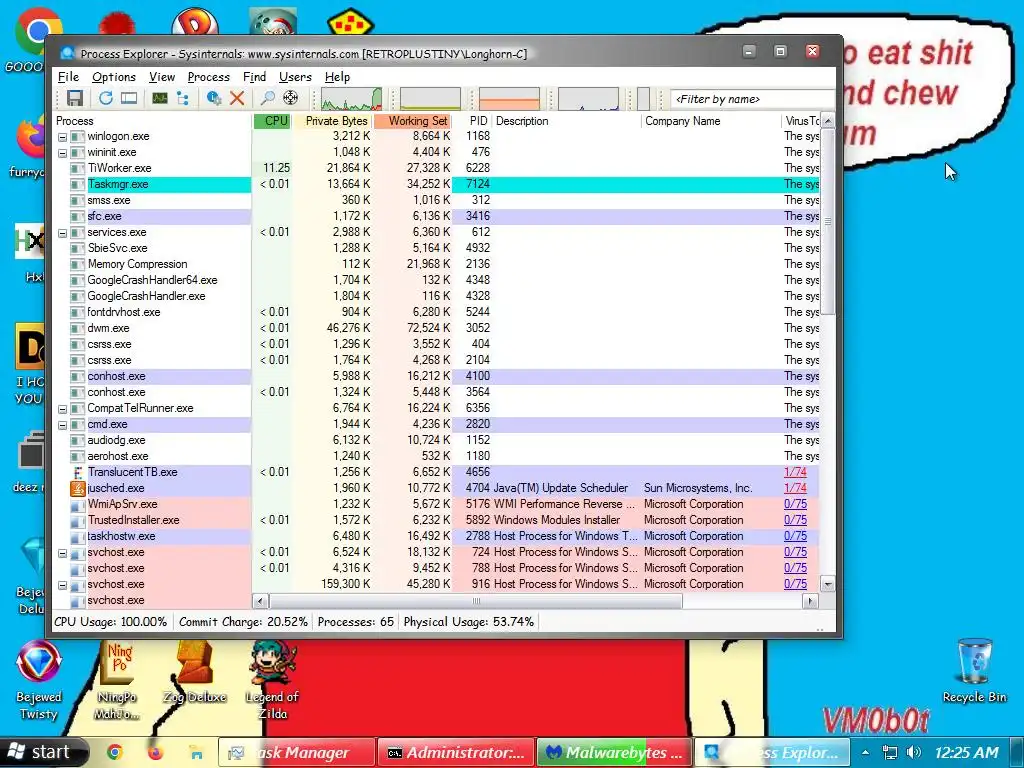Click the Firefox icon on the taskbar

(155, 752)
